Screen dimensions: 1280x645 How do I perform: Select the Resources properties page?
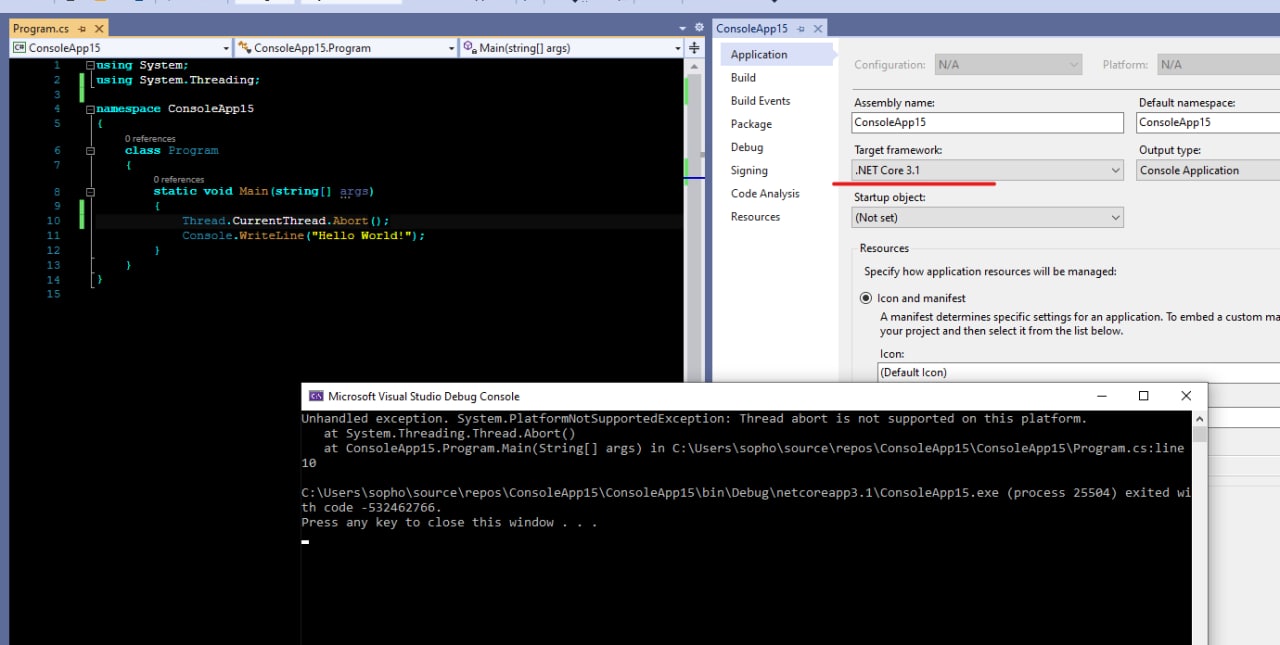pyautogui.click(x=755, y=217)
